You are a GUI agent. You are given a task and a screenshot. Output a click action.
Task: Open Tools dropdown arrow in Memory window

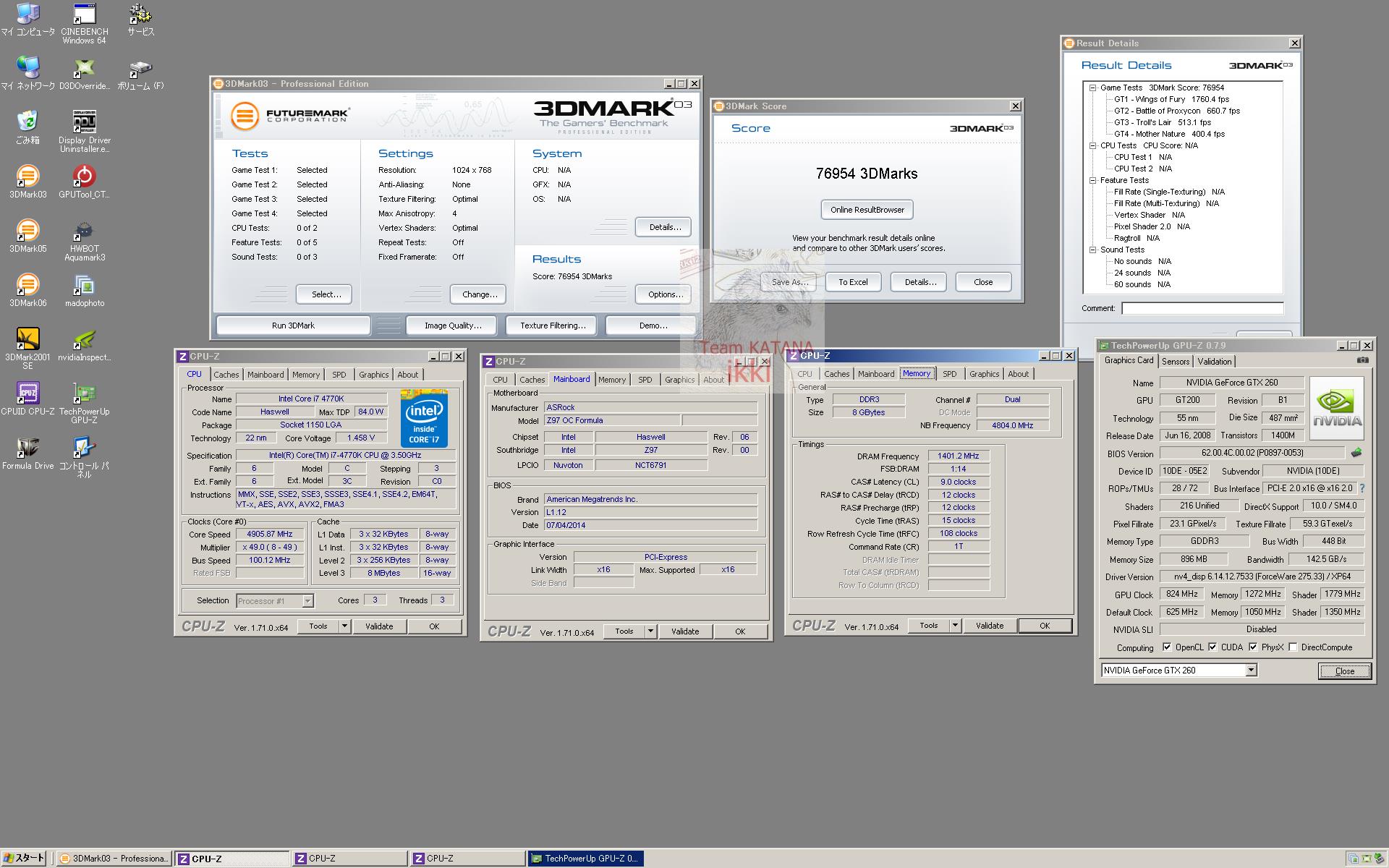[x=955, y=626]
